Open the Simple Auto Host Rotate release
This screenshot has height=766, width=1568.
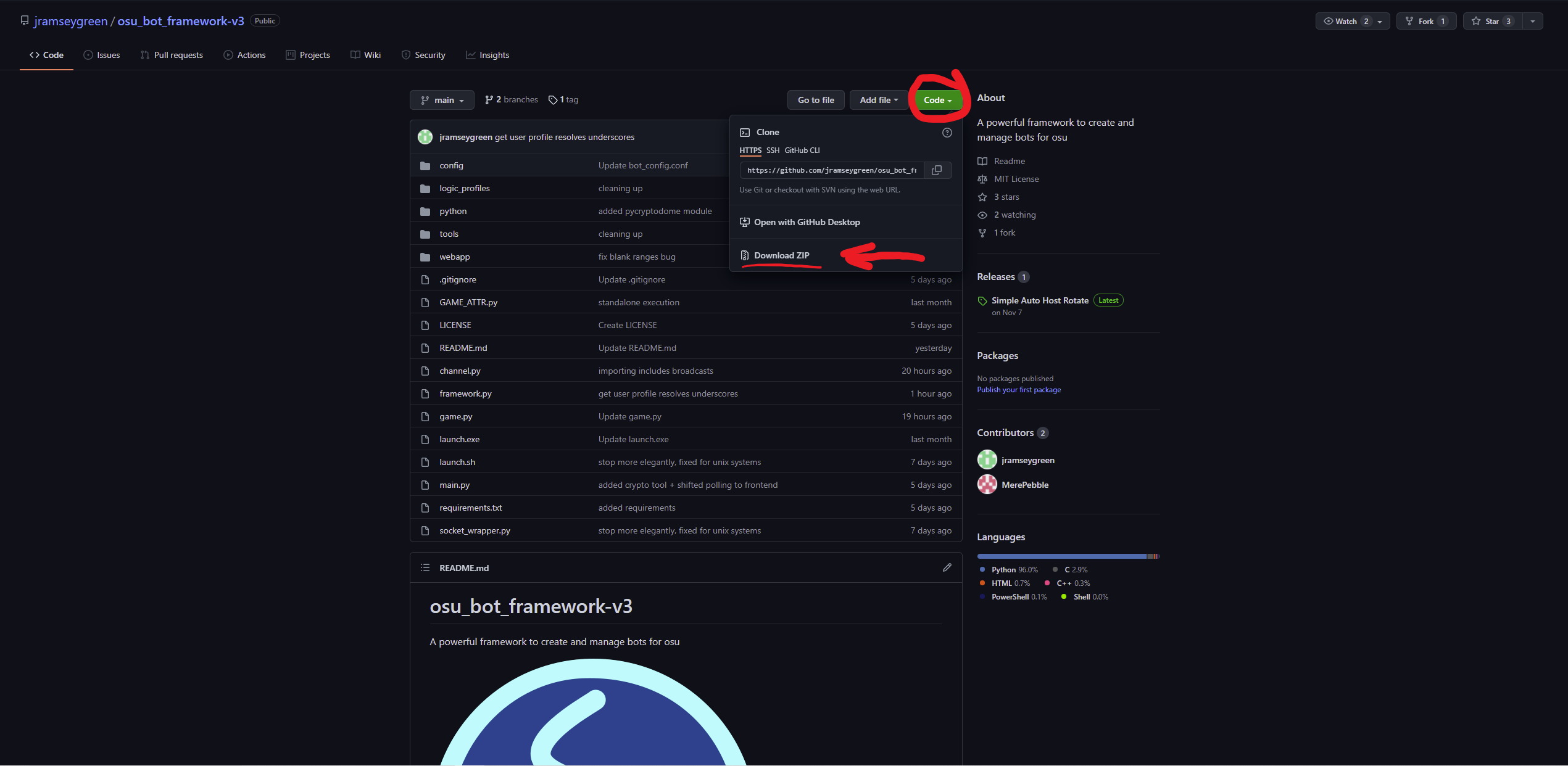point(1039,300)
